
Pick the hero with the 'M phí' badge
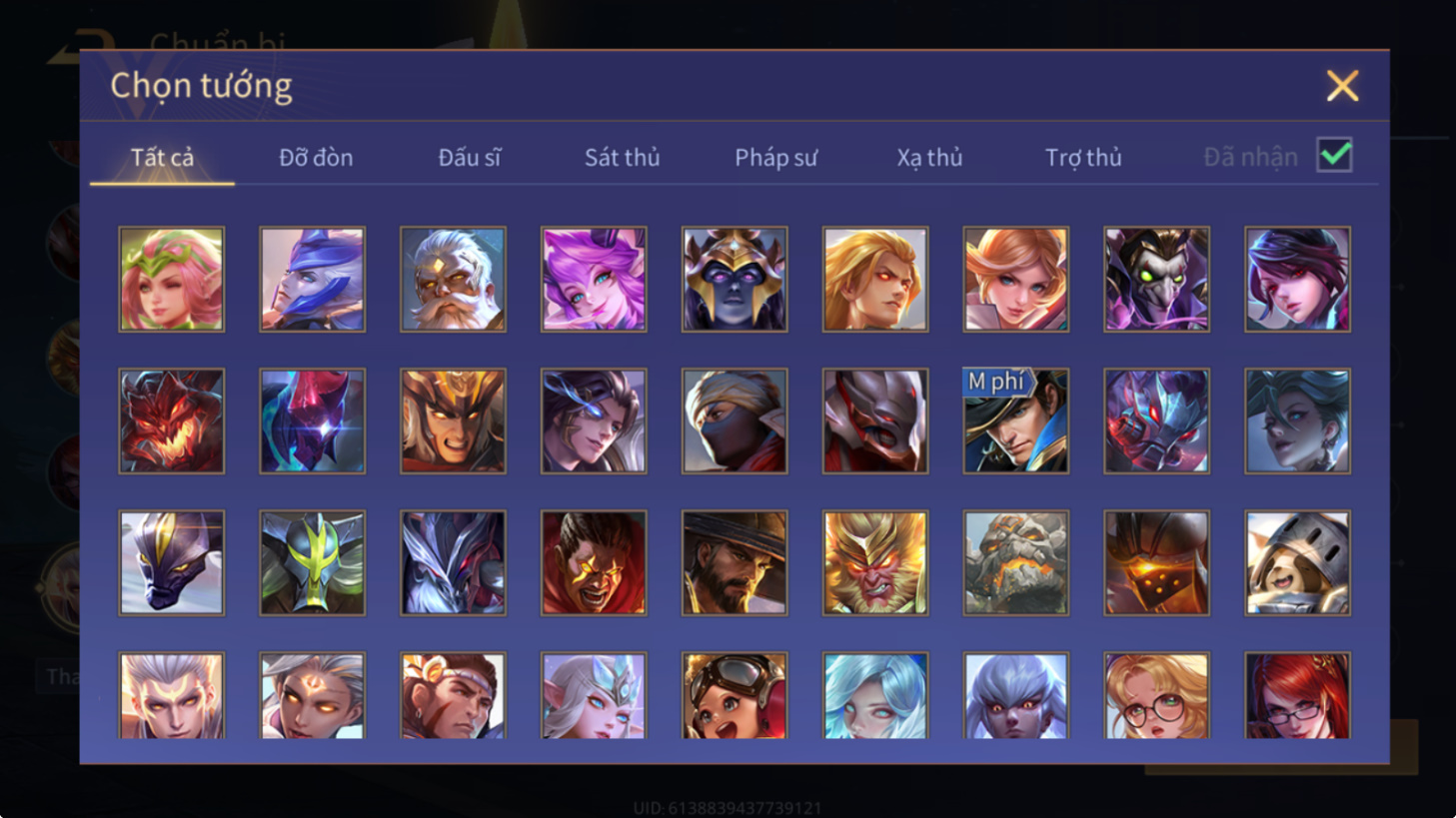1015,420
